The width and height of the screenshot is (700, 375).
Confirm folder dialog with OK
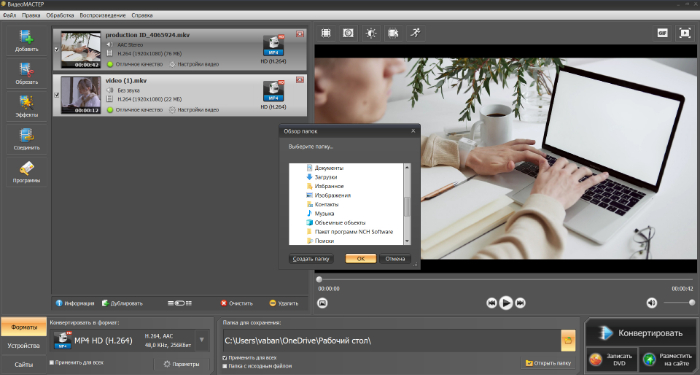361,259
